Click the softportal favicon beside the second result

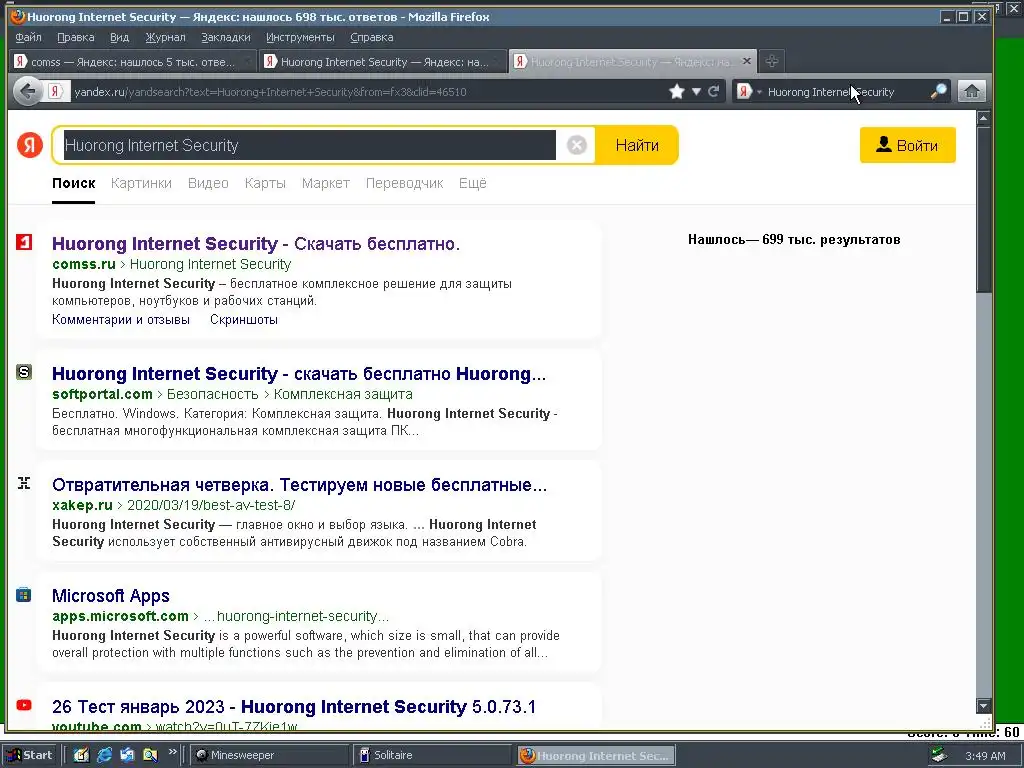click(x=24, y=372)
